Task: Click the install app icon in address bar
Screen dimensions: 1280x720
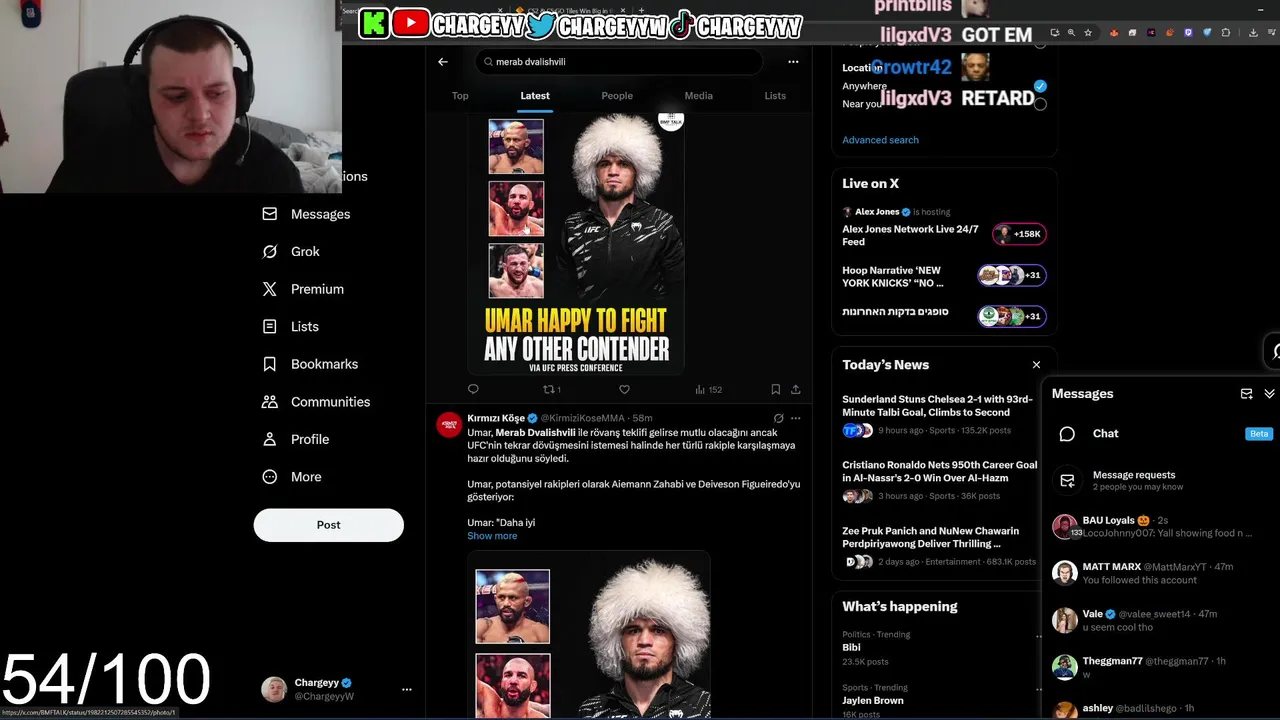Action: pos(1054,33)
